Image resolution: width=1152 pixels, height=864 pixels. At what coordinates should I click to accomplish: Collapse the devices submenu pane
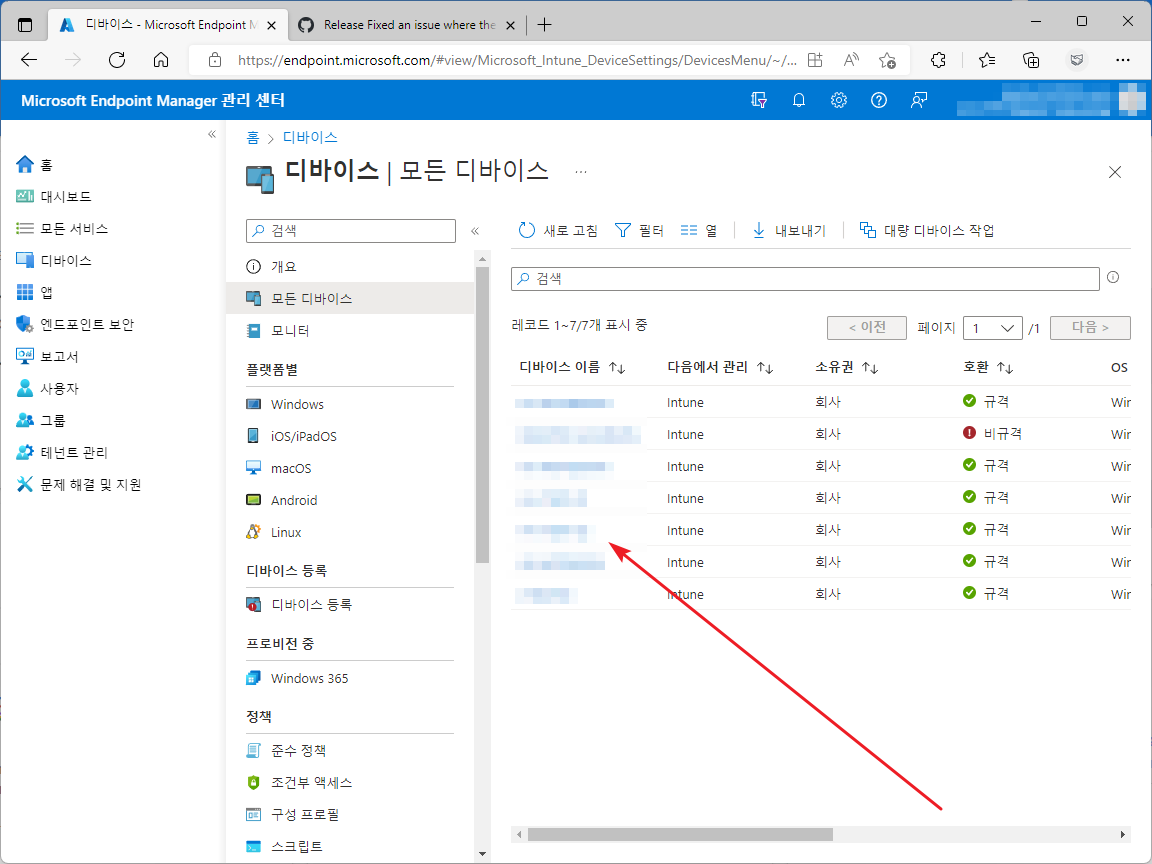475,231
